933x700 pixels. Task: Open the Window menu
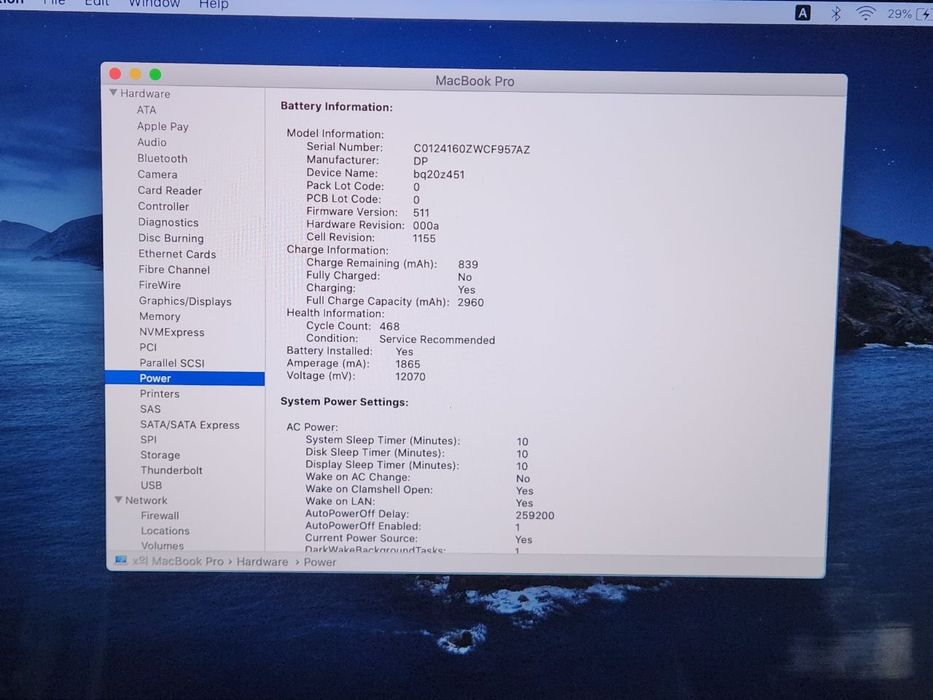click(154, 4)
